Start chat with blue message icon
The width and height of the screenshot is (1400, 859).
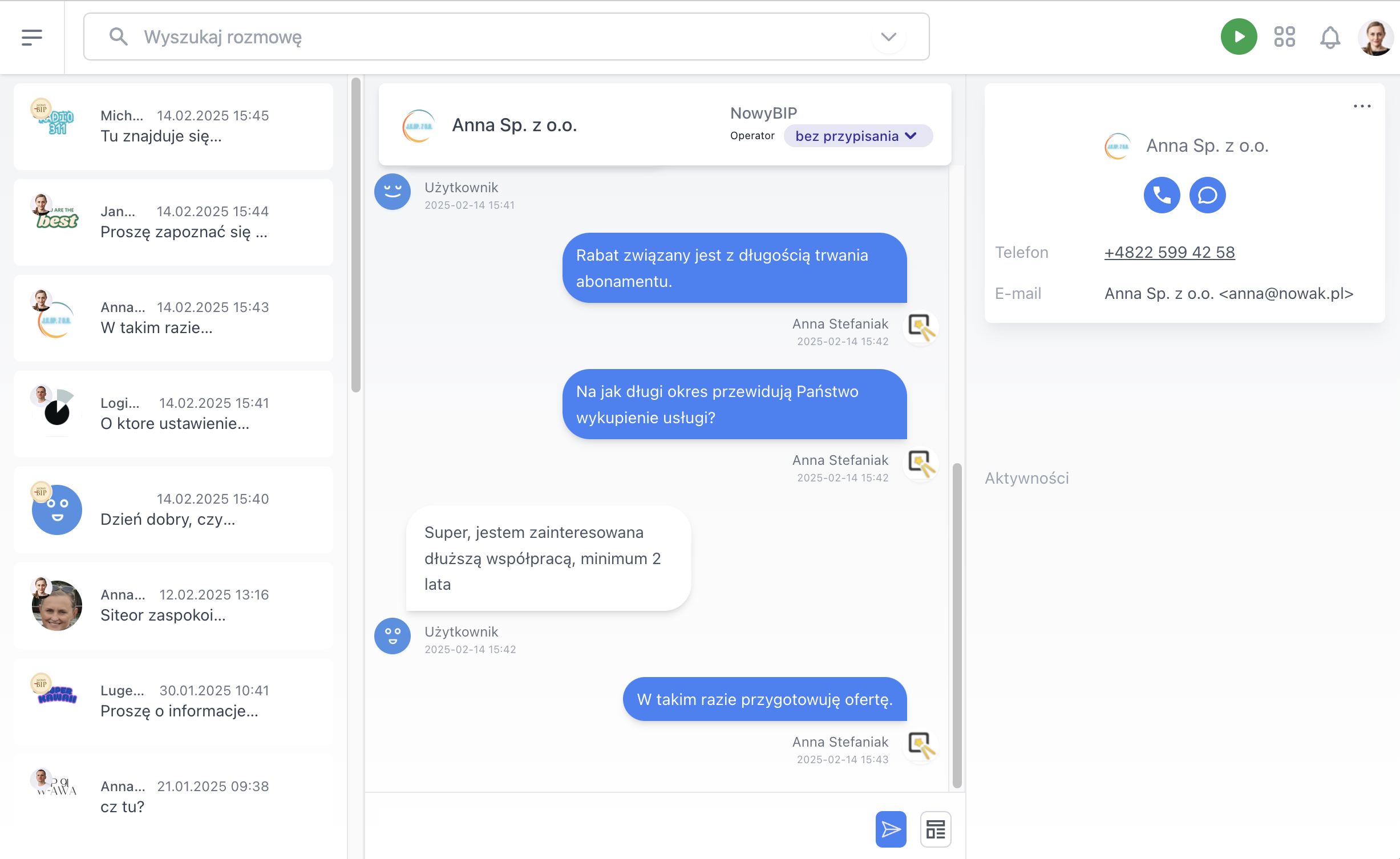click(1207, 195)
